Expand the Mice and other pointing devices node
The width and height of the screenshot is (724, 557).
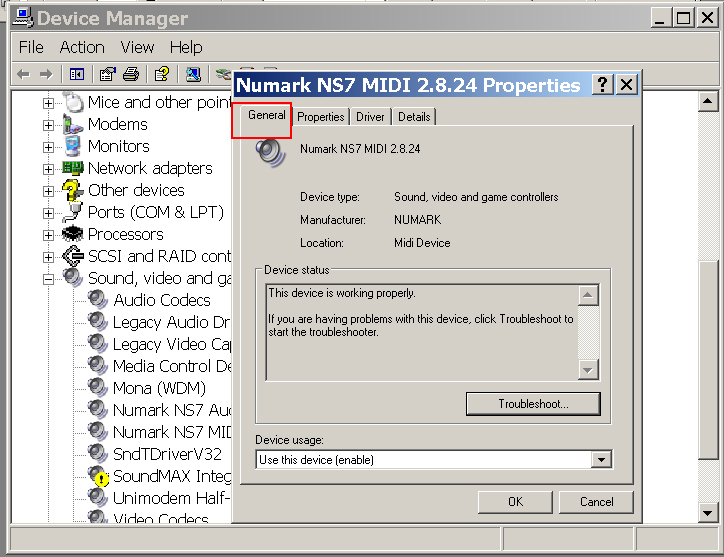(x=48, y=103)
